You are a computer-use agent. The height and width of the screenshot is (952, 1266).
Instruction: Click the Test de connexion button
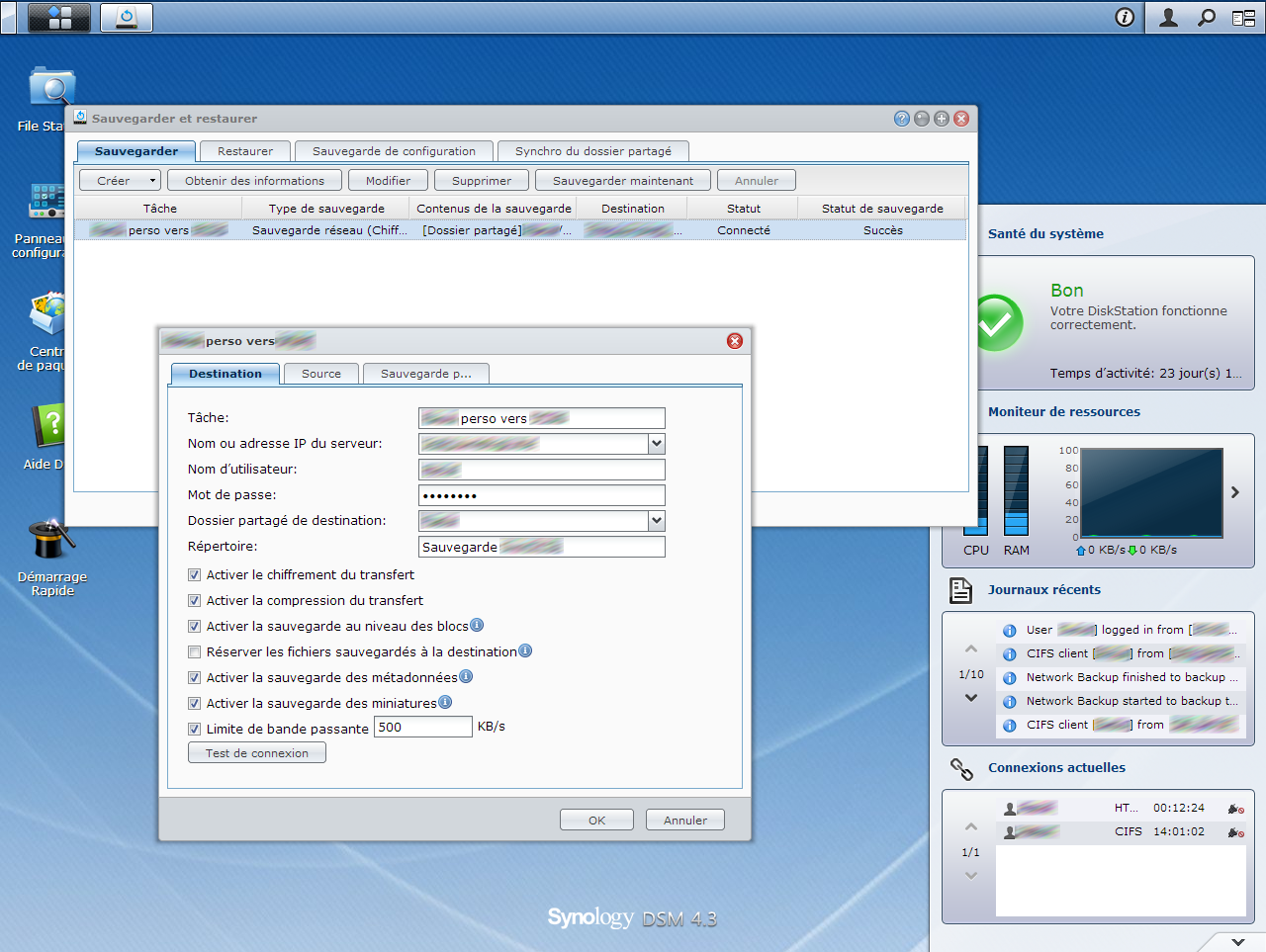click(x=257, y=753)
